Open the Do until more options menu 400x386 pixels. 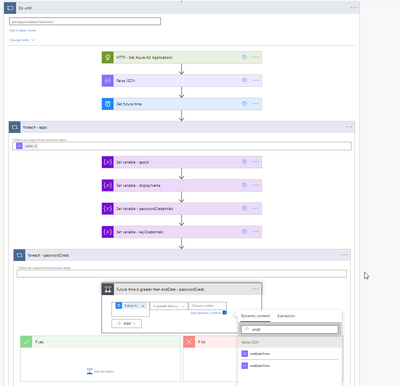pyautogui.click(x=354, y=8)
